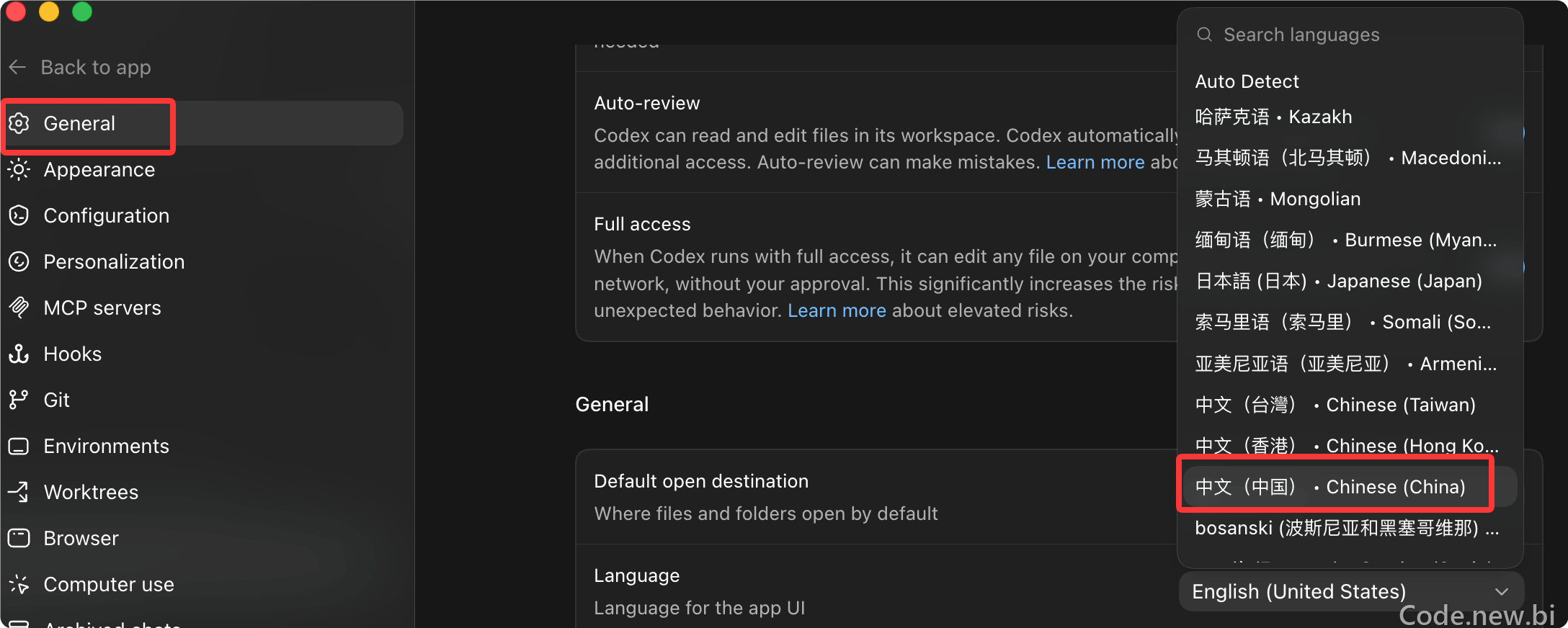The width and height of the screenshot is (1568, 628).
Task: Open the Configuration settings section
Action: click(x=202, y=216)
